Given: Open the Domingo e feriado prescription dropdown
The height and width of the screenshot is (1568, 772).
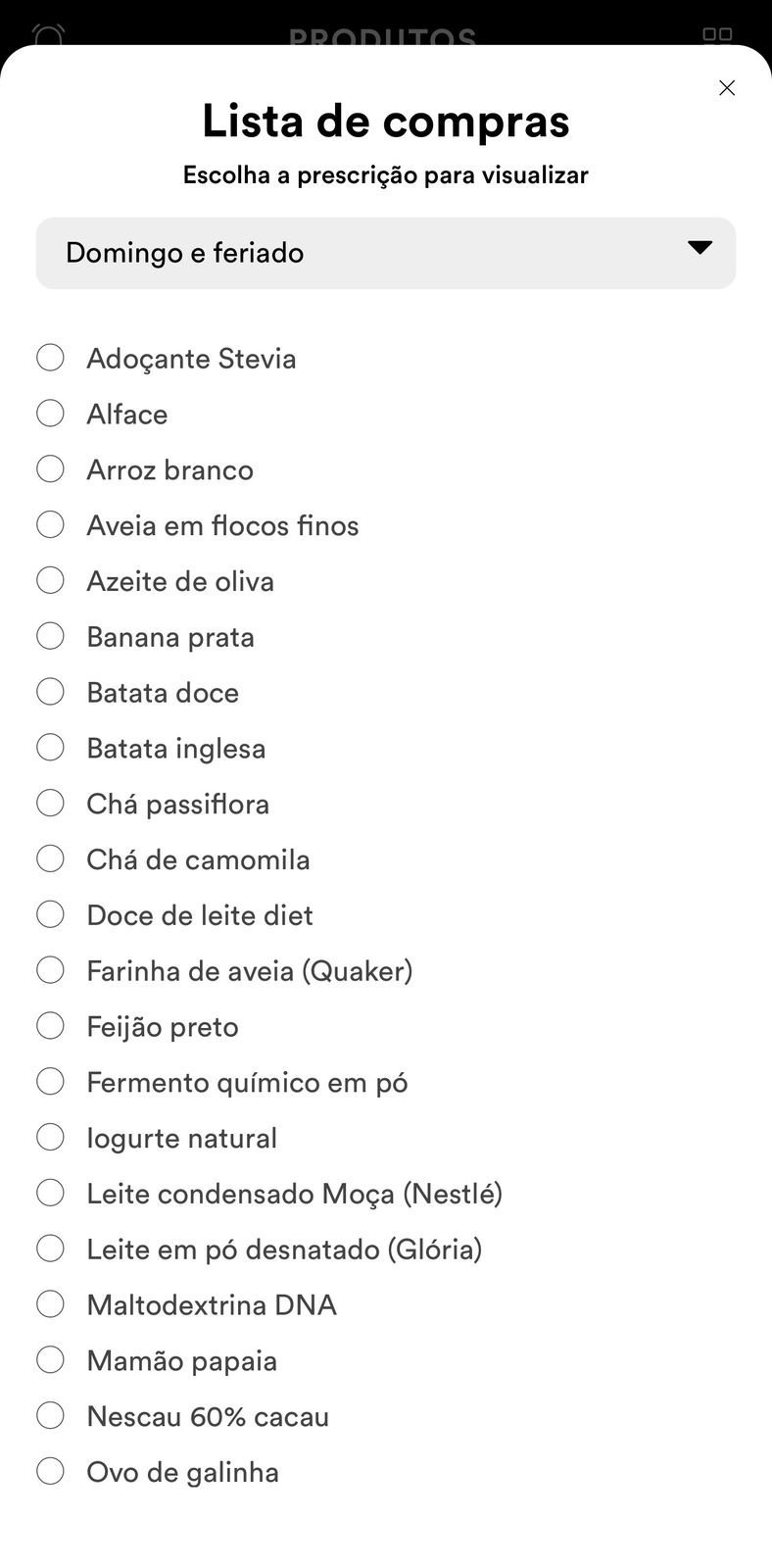Looking at the screenshot, I should (385, 253).
